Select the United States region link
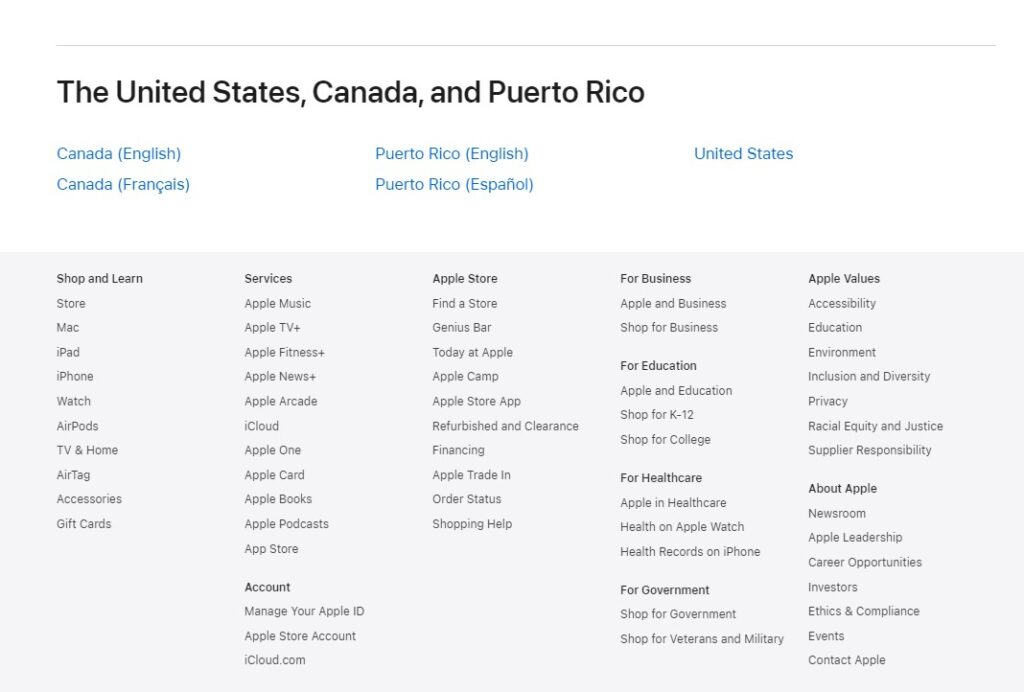Viewport: 1024px width, 692px height. [x=743, y=154]
